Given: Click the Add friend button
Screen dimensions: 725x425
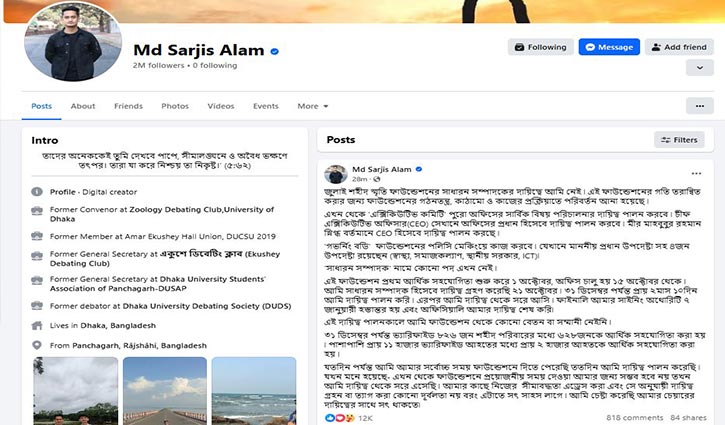Looking at the screenshot, I should [679, 47].
